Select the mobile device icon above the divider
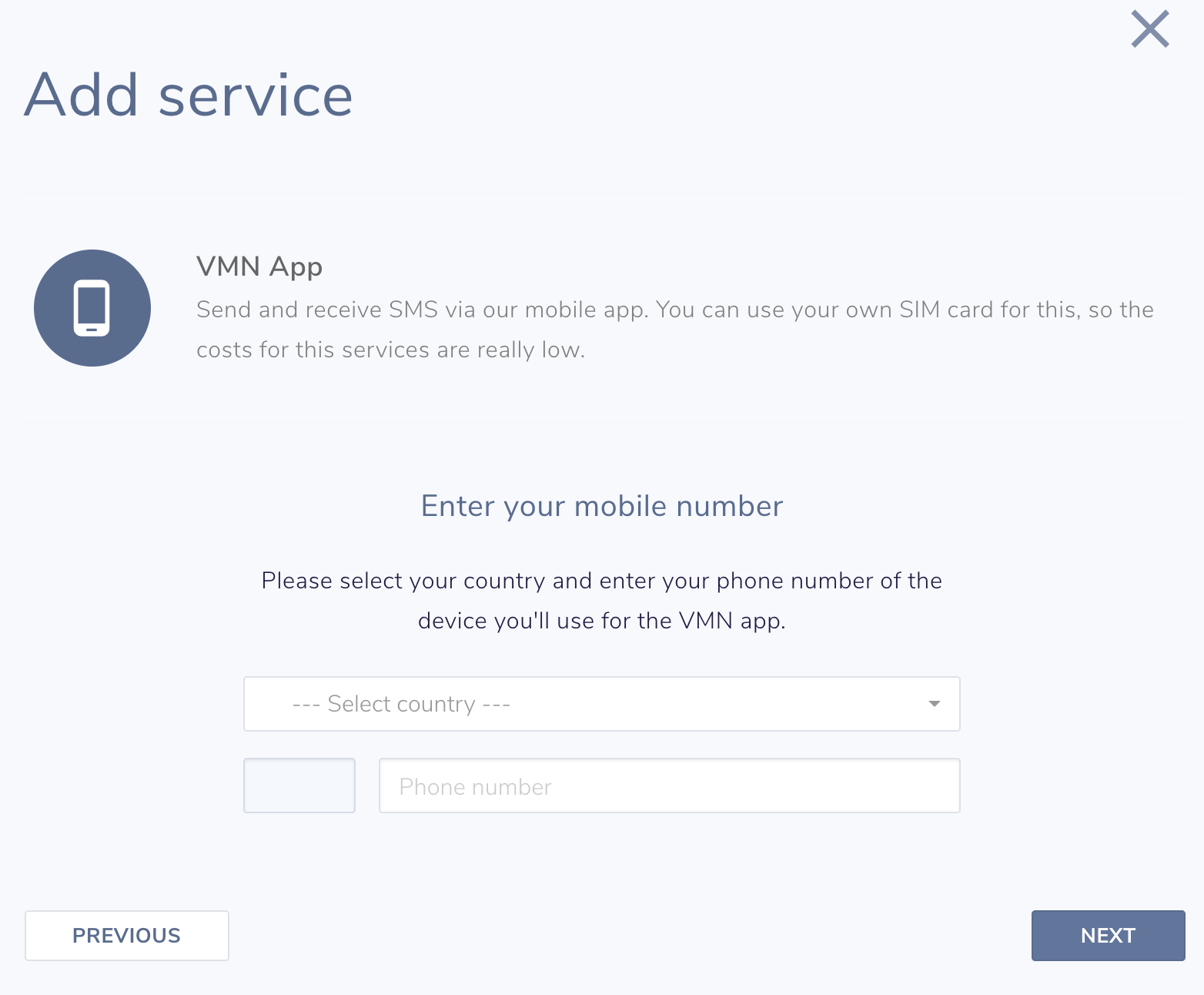The width and height of the screenshot is (1204, 995). tap(92, 307)
